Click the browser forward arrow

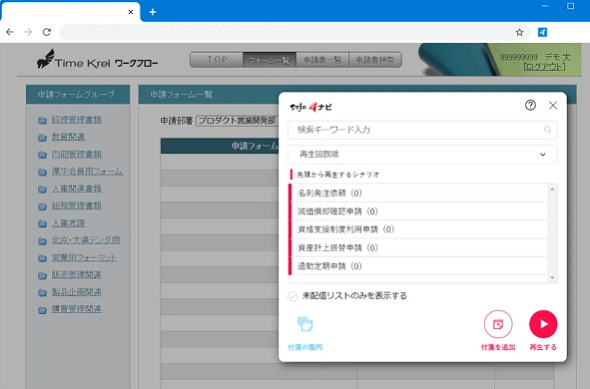[28, 32]
